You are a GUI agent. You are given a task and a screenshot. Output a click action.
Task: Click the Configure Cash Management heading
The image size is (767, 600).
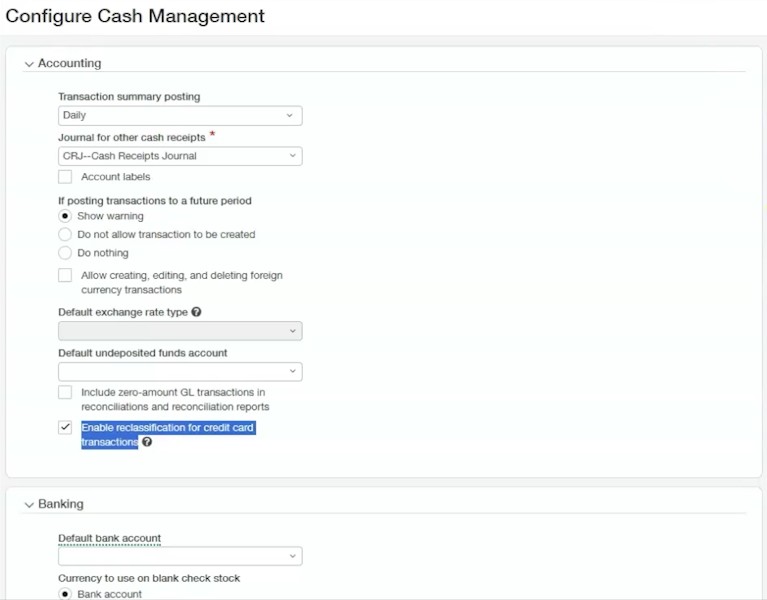click(x=135, y=16)
